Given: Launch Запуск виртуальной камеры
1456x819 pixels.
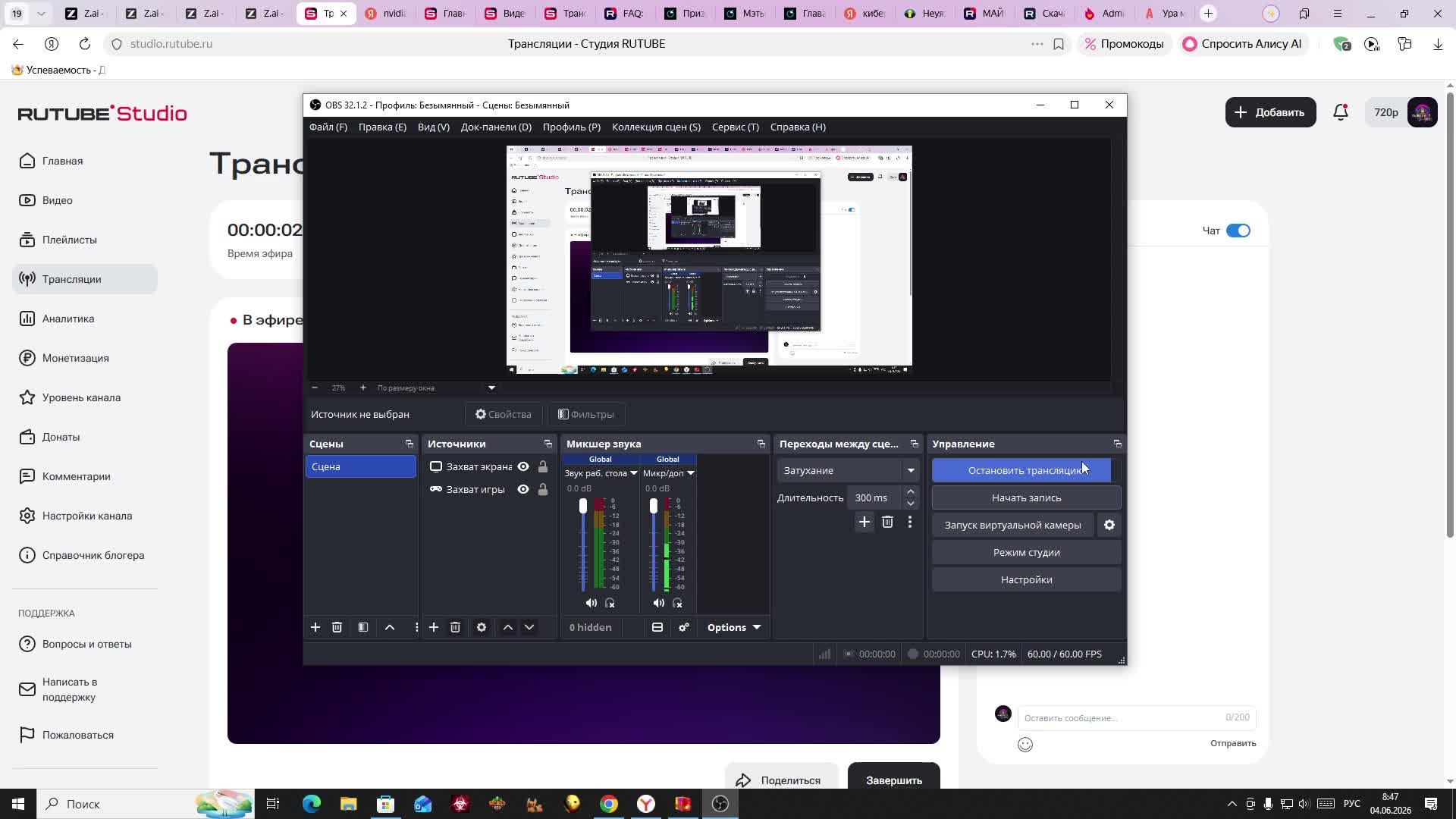Looking at the screenshot, I should [x=1013, y=525].
